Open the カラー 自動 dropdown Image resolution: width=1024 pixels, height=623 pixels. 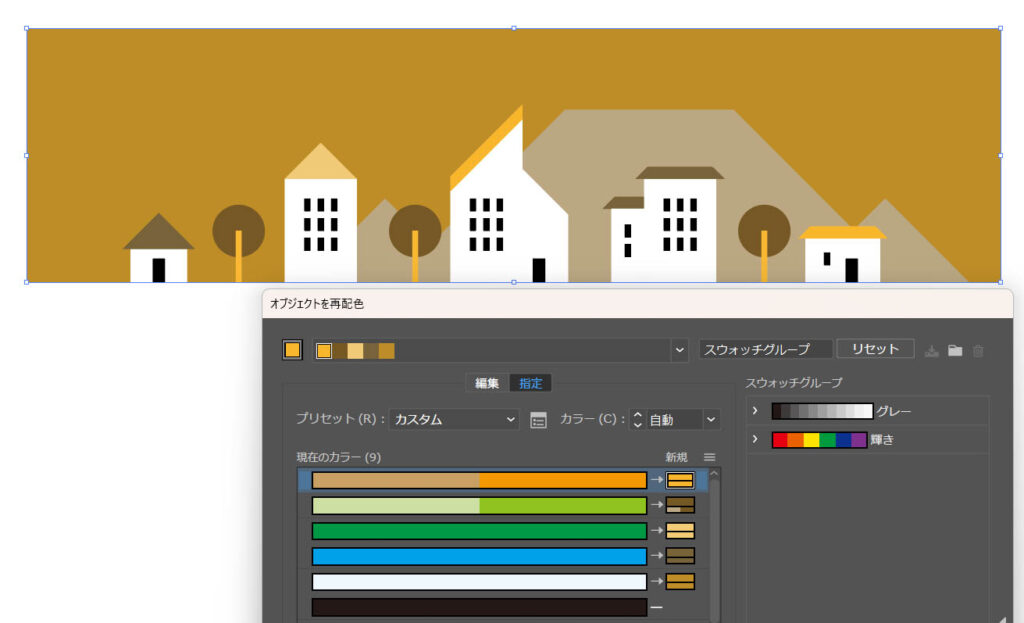point(683,420)
